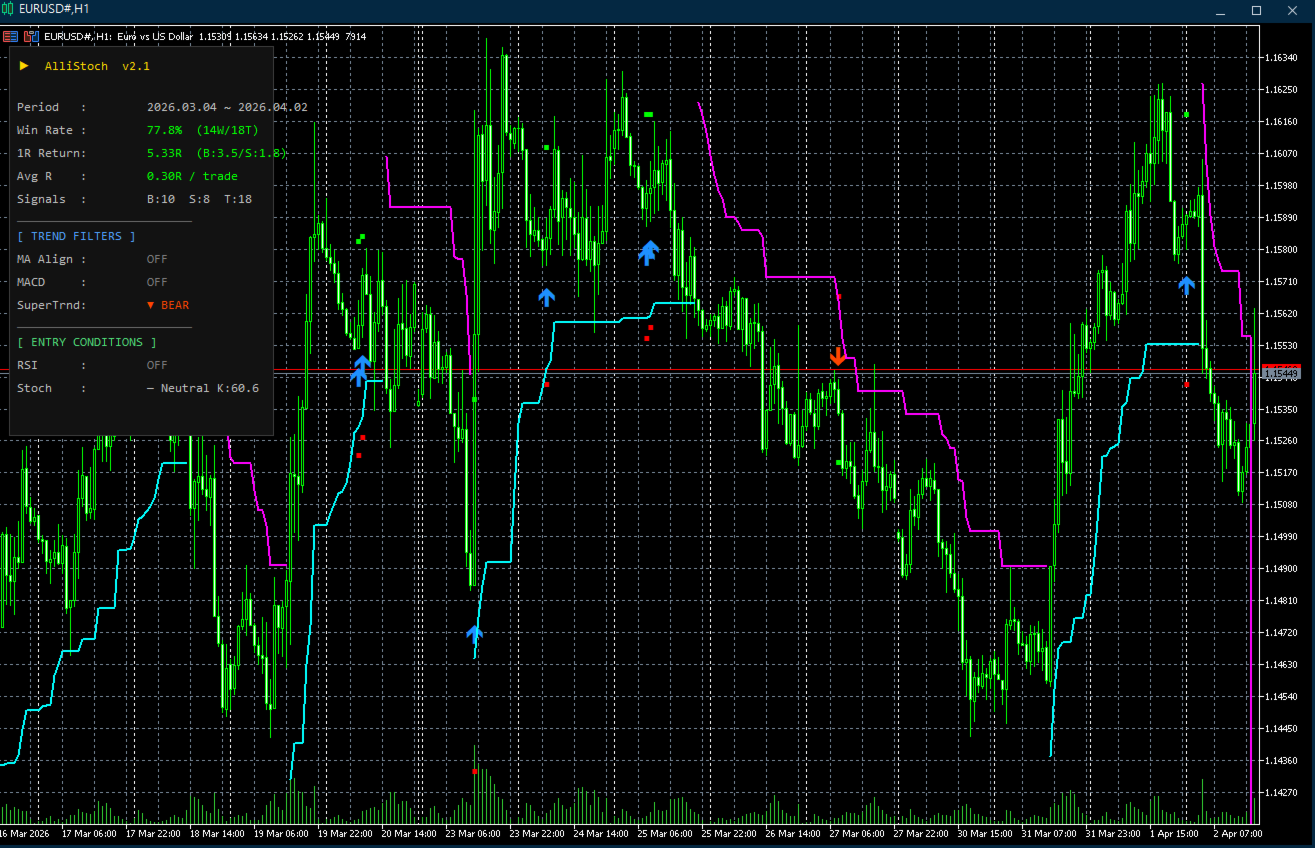1315x848 pixels.
Task: Click the 1.15260 price scale label
Action: pos(1281,440)
